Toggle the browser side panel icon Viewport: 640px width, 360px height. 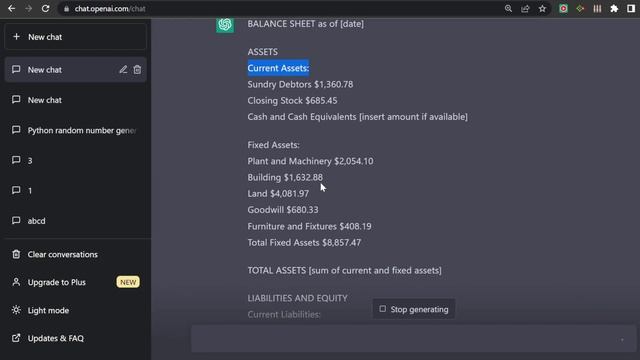[x=631, y=9]
